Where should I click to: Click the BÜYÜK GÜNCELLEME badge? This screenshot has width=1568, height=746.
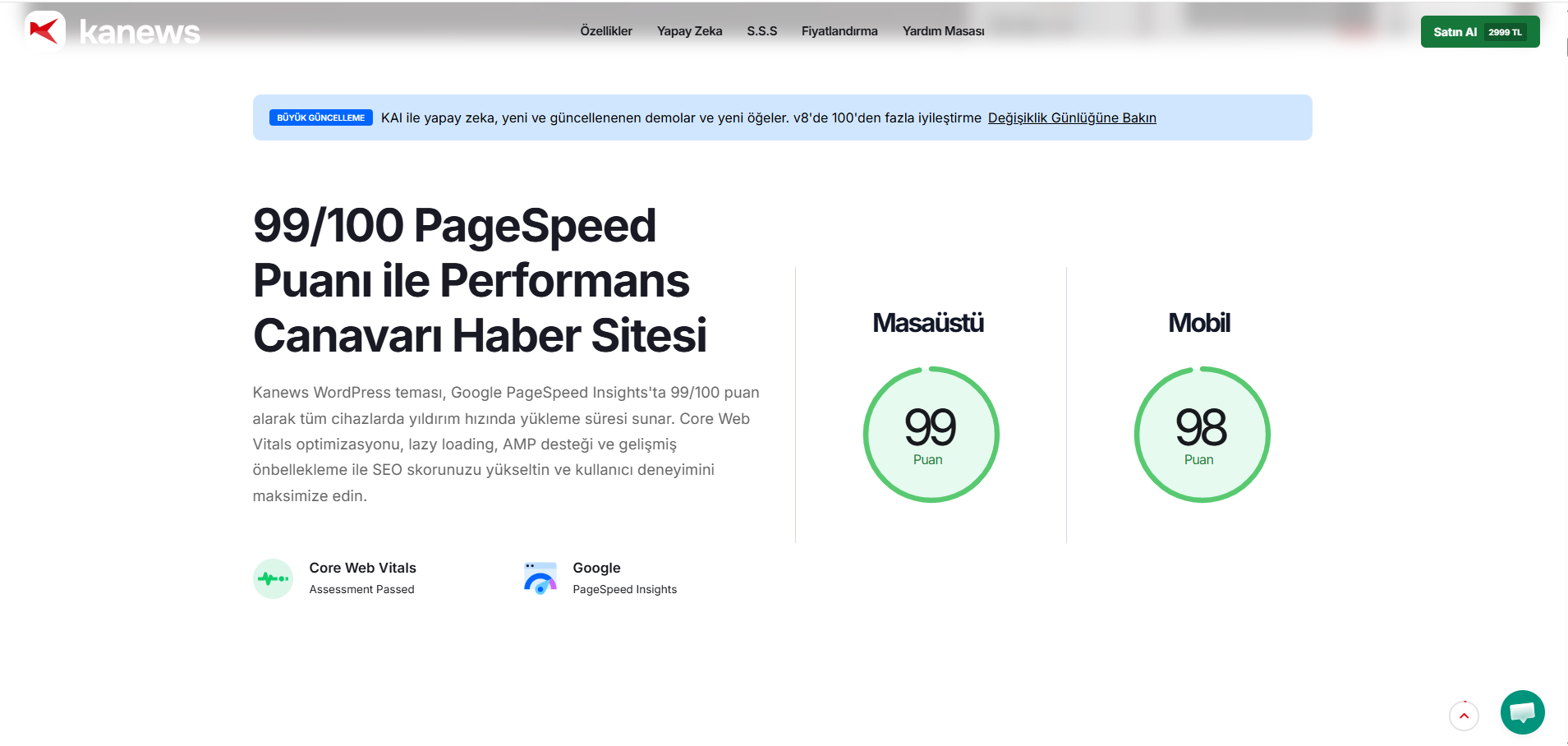321,117
